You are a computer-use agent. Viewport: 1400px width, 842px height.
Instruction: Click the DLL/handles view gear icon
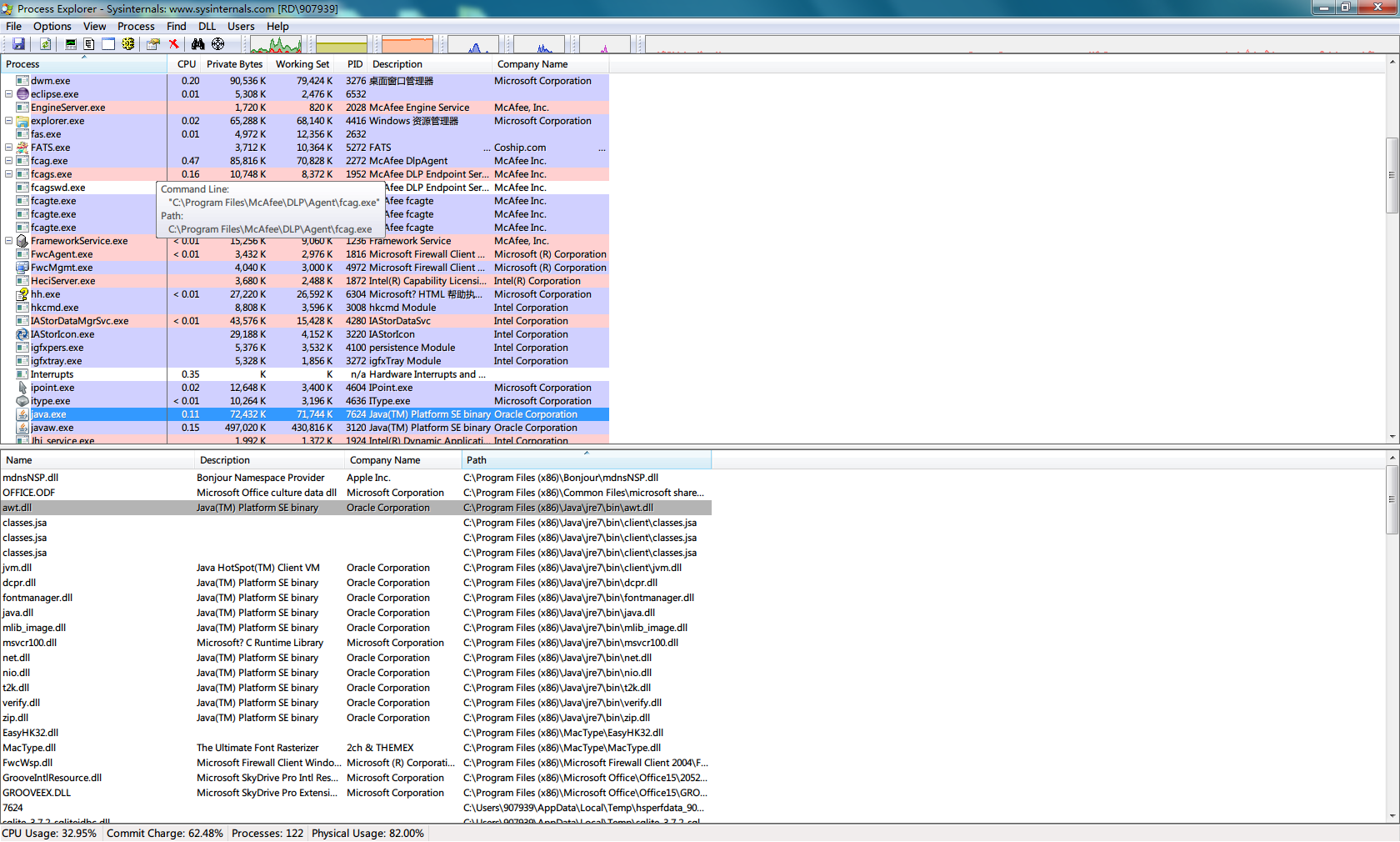pos(128,44)
